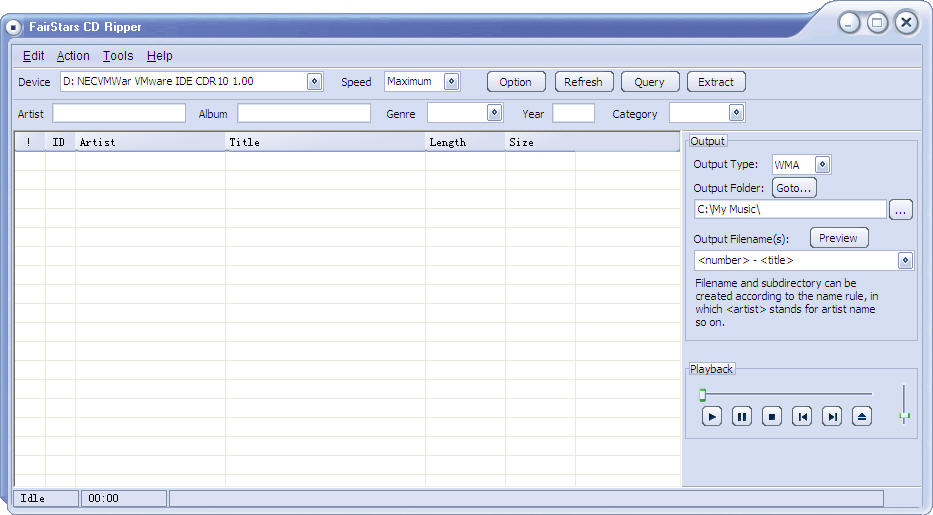The image size is (933, 515).
Task: Click the Query button
Action: pos(649,82)
